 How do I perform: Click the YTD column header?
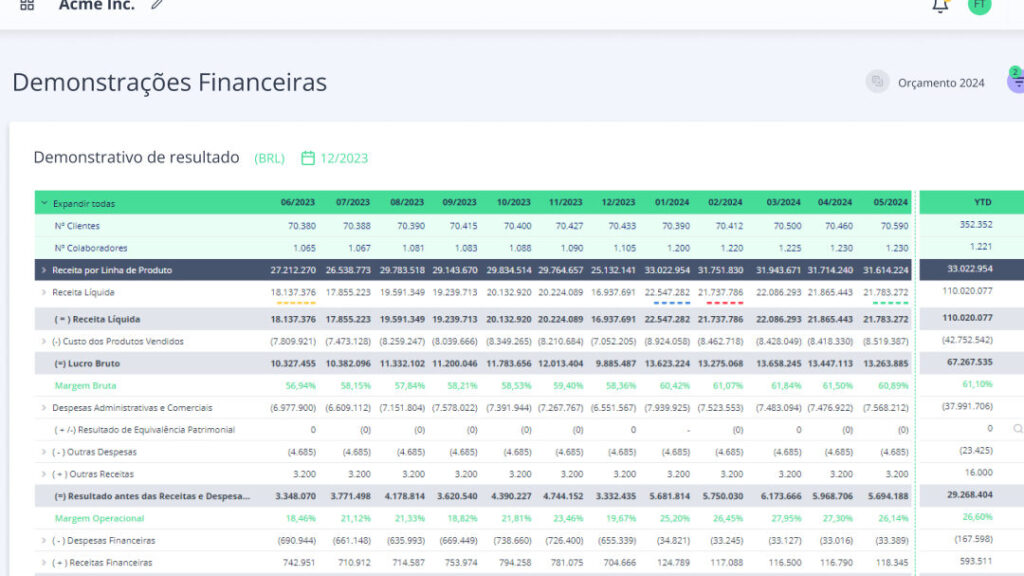pos(982,202)
